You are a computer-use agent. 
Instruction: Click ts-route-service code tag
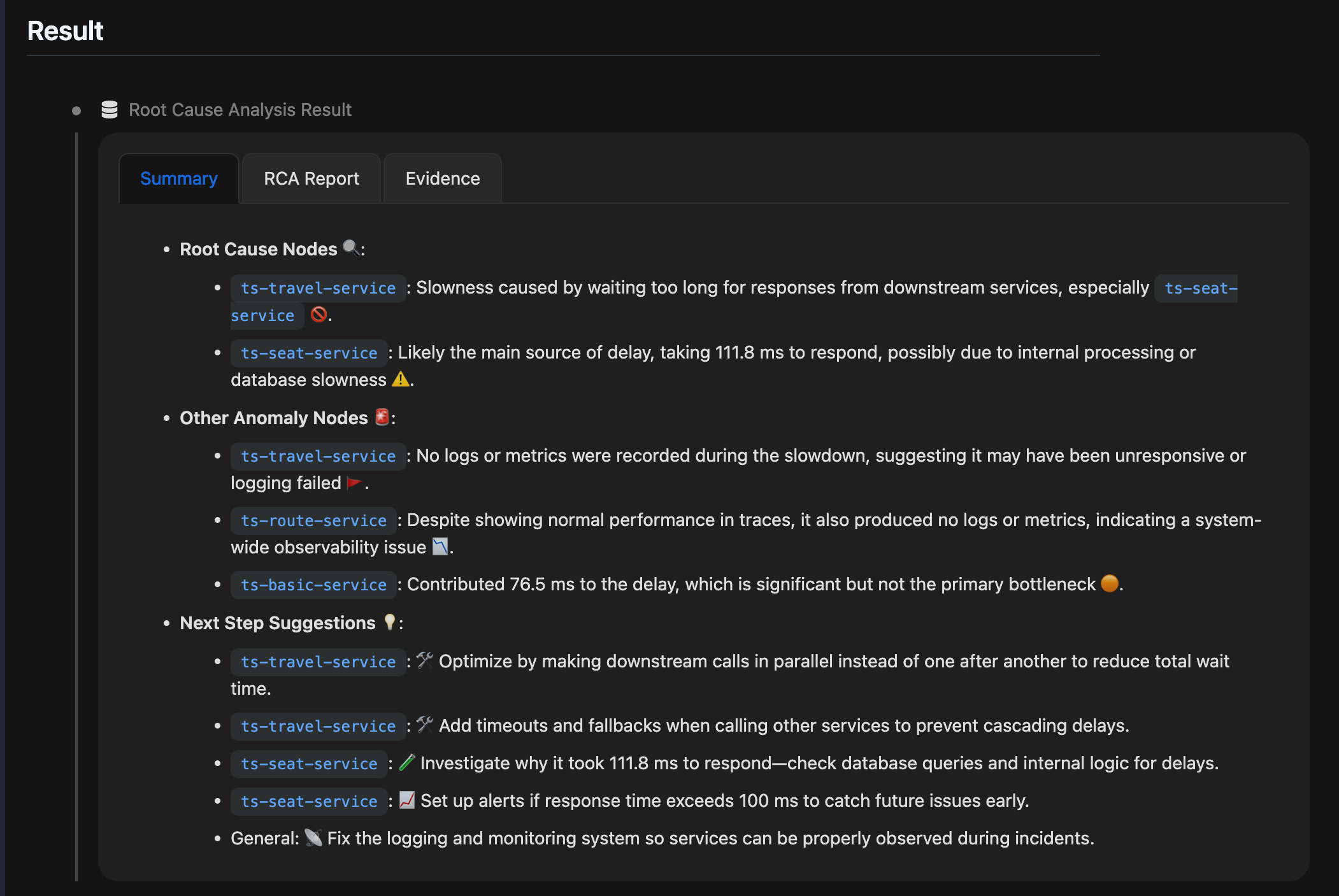(x=313, y=520)
